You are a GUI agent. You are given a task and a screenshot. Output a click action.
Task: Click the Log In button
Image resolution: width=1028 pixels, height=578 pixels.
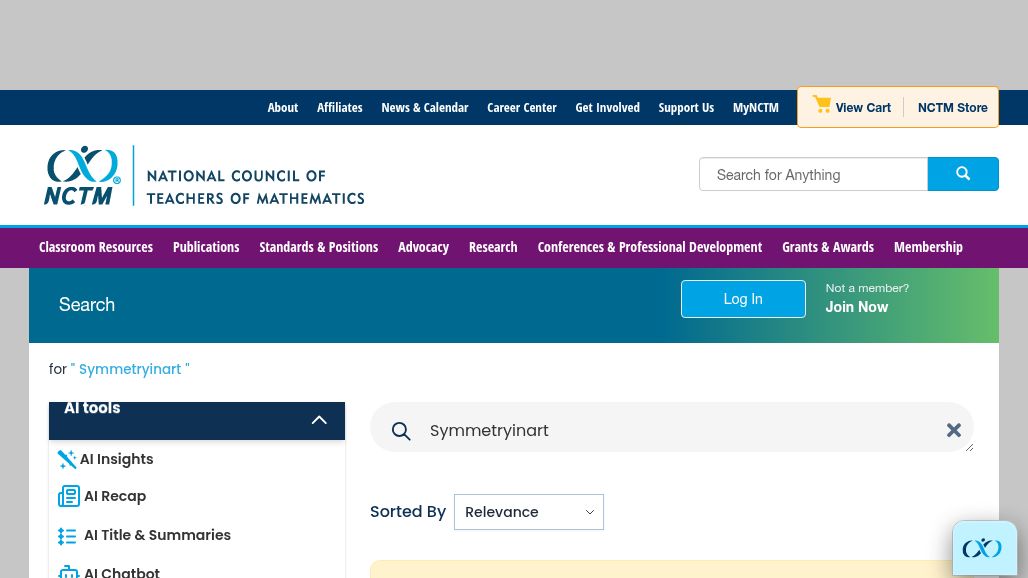click(x=743, y=299)
